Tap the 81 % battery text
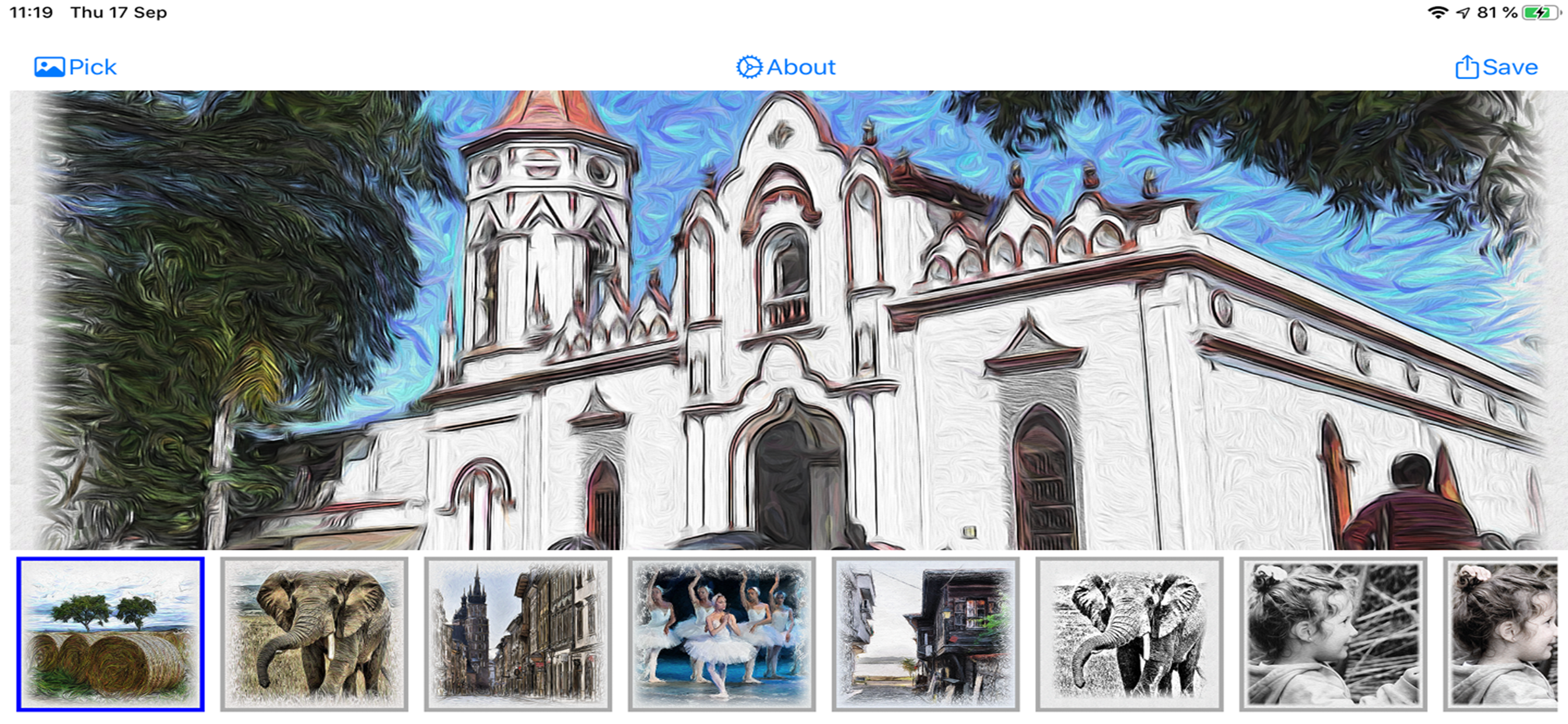The image size is (1568, 724). coord(1497,12)
